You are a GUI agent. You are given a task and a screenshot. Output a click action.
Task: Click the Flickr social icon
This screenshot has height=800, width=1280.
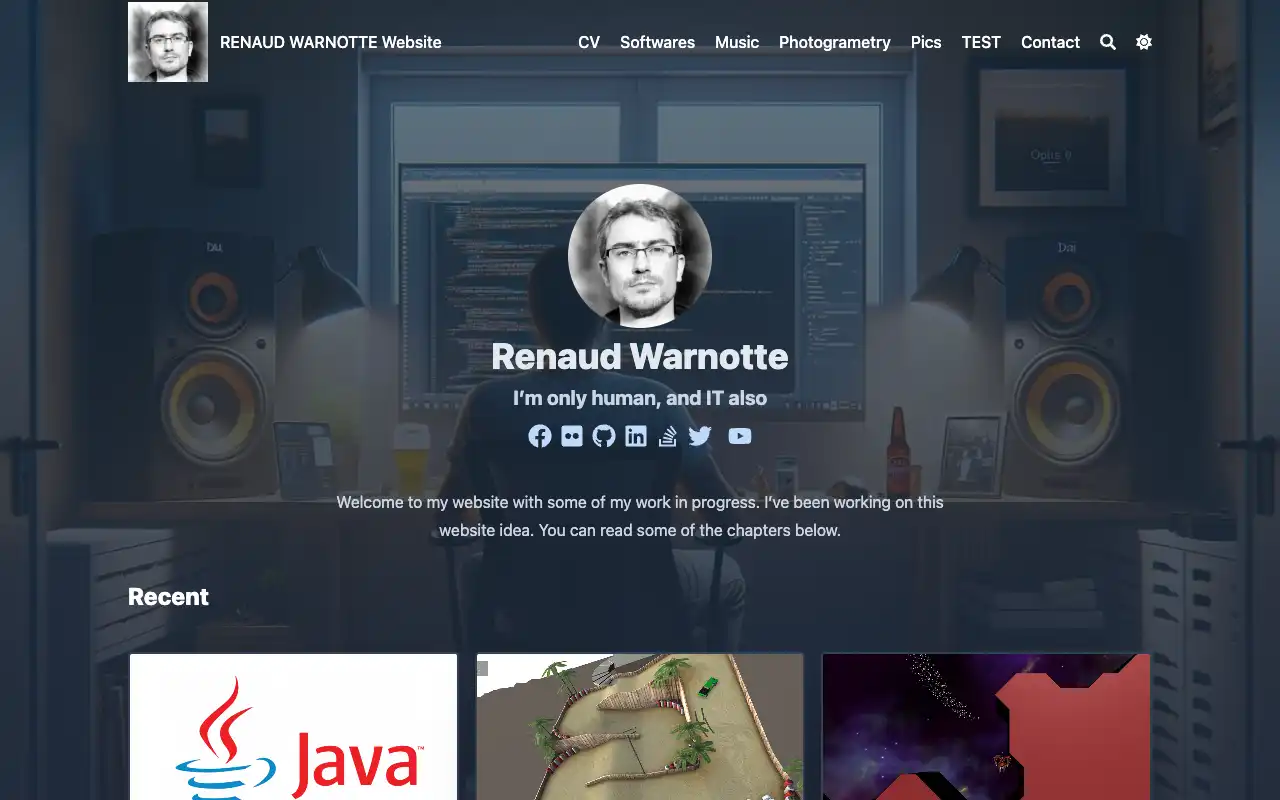pos(572,436)
